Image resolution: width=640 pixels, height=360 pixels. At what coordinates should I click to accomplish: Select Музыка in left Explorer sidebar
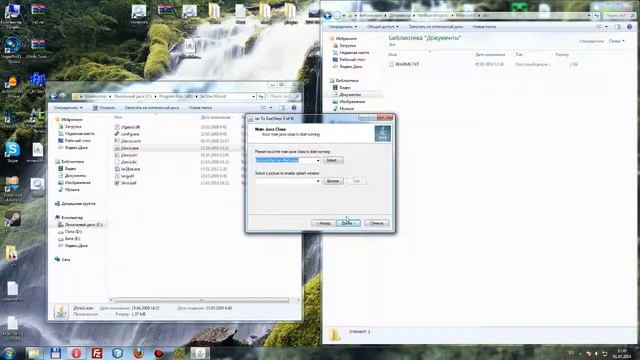[x=72, y=189]
